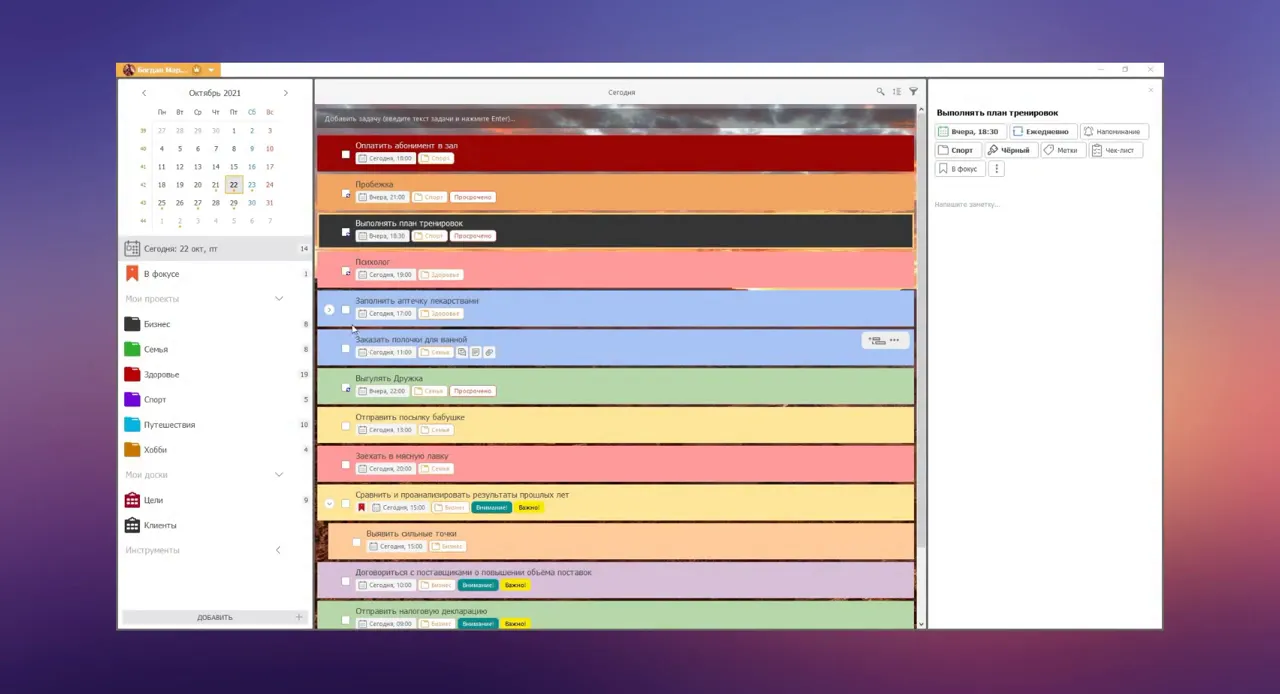Click the В фокус bookmark button
The image size is (1280, 694).
(x=958, y=170)
